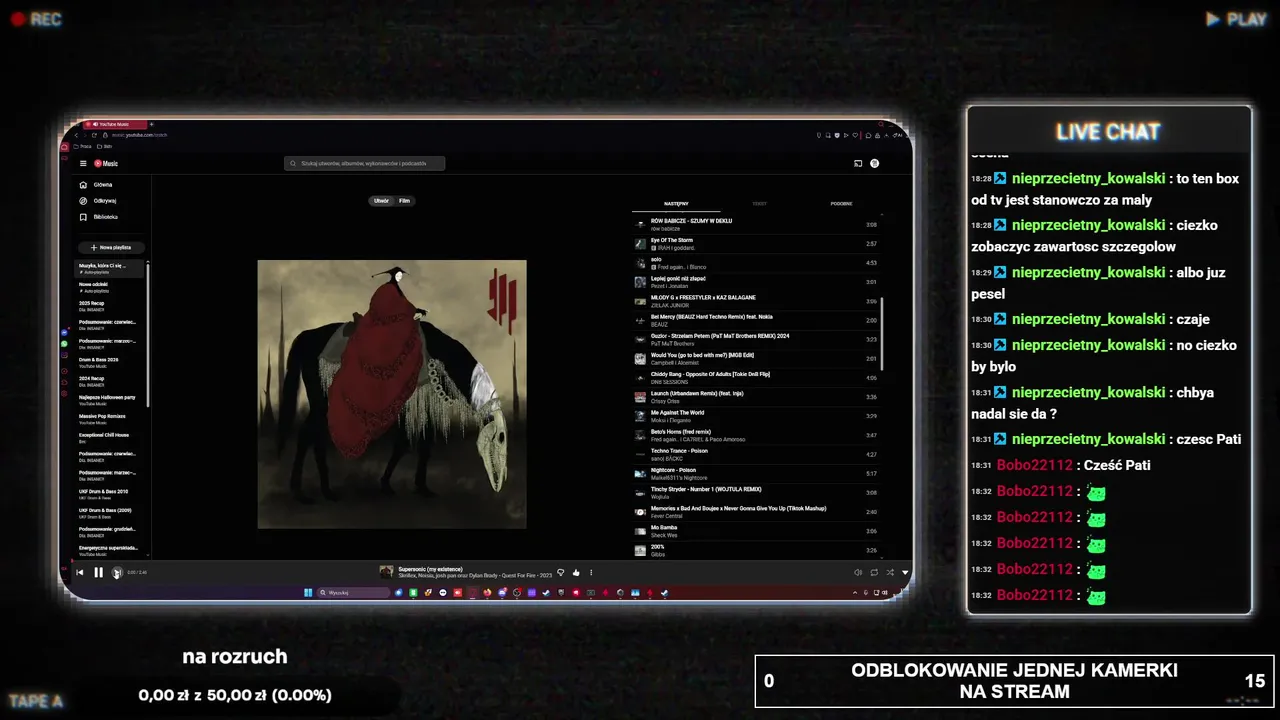
Task: Like Supersonic (my existence)
Action: (576, 573)
